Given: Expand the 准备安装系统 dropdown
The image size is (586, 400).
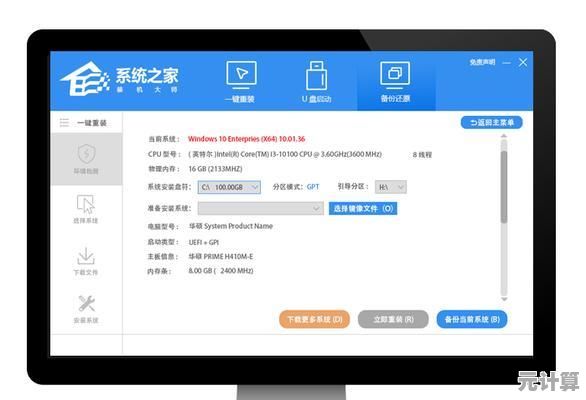Looking at the screenshot, I should pyautogui.click(x=260, y=208).
